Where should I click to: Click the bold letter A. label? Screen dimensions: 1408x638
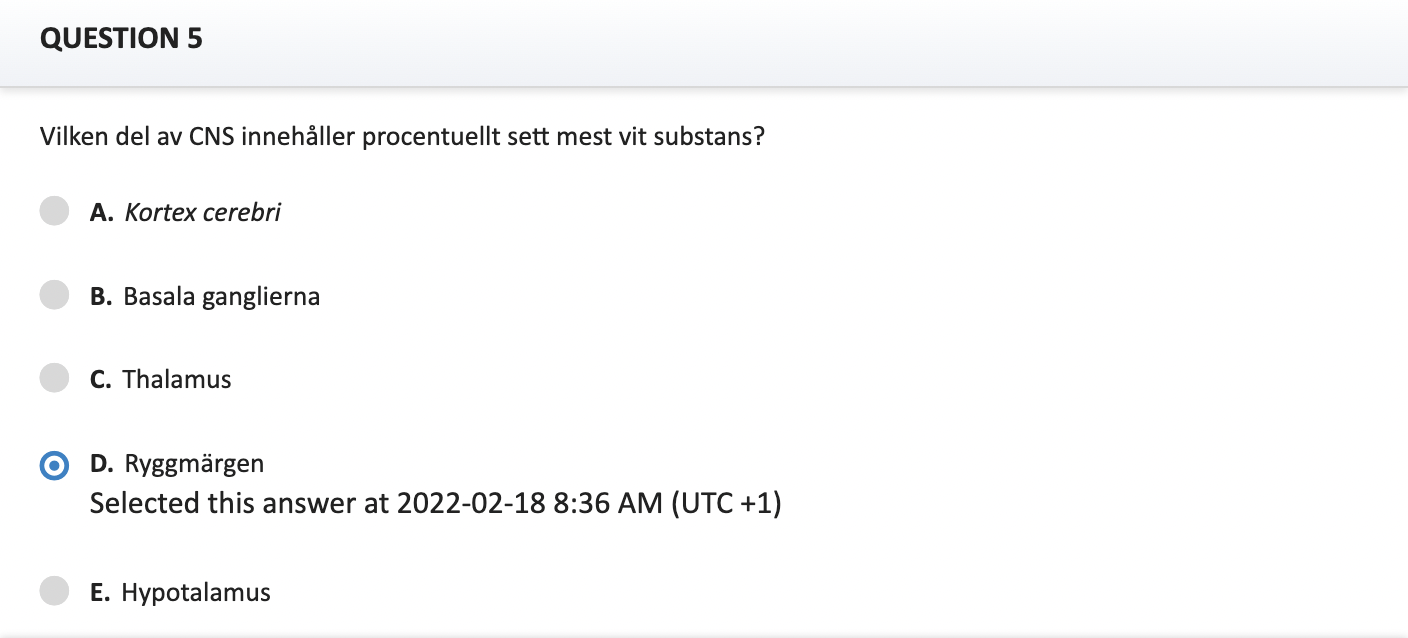point(101,212)
